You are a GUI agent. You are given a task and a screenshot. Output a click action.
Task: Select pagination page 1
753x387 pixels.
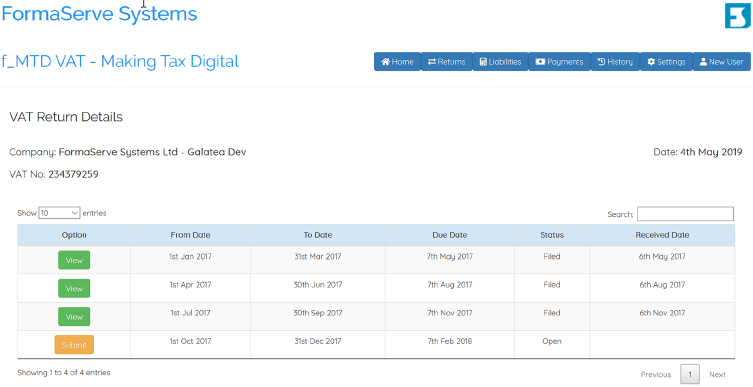tap(690, 375)
